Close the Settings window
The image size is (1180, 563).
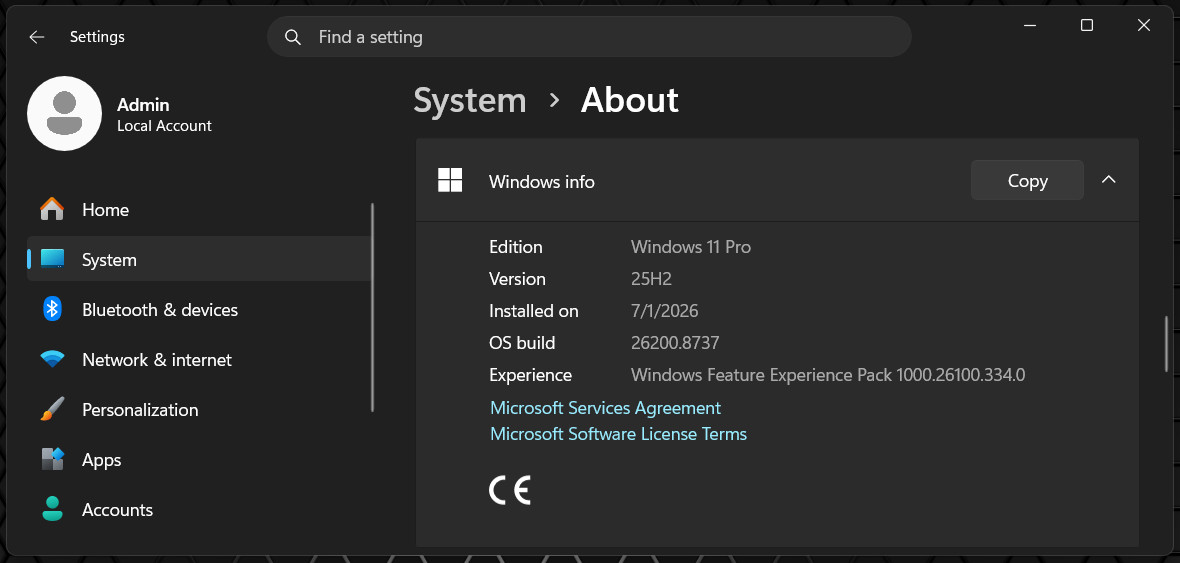click(x=1144, y=26)
